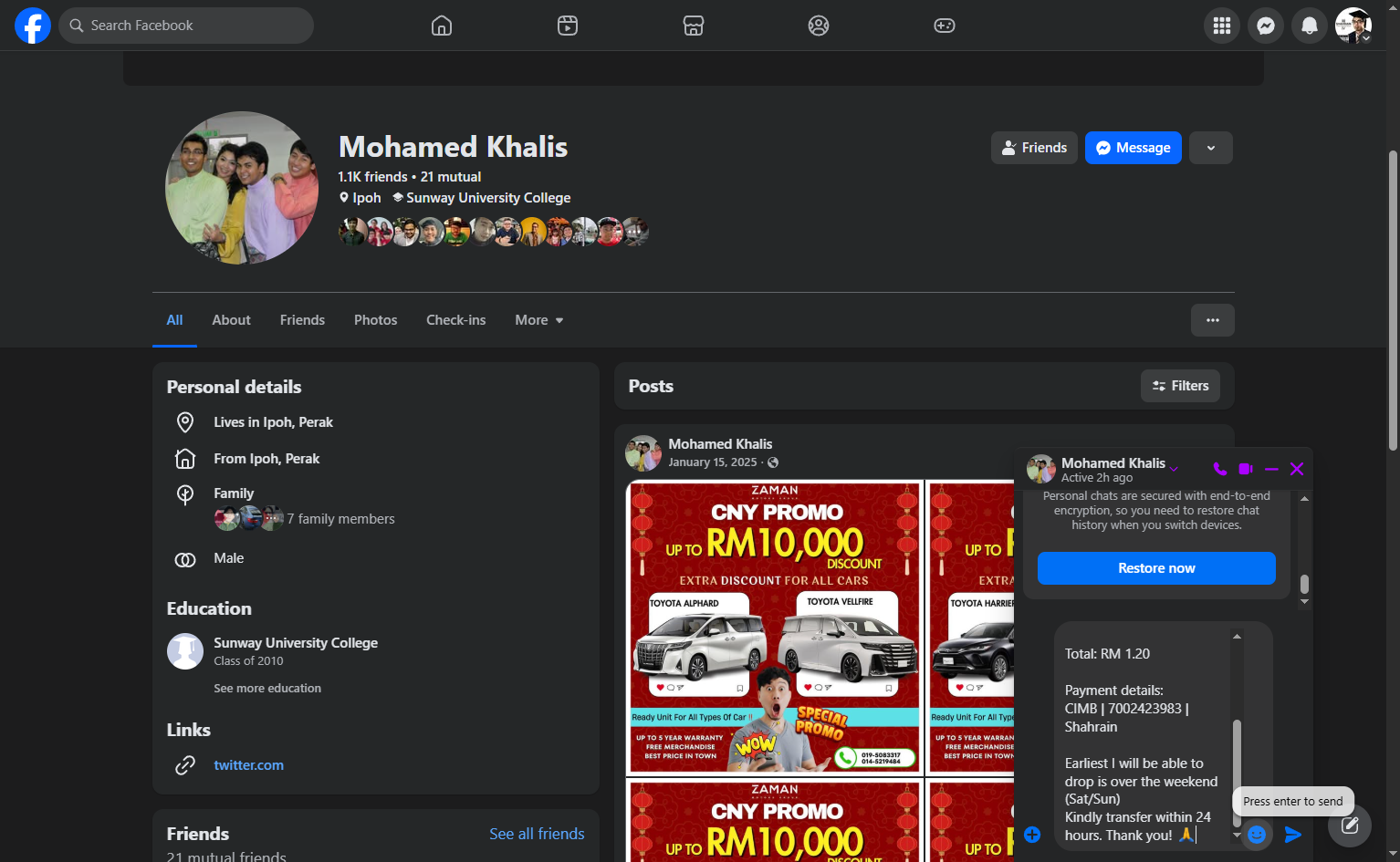Open the emoji picker in chat
Screen dimensions: 1400x862
1257,834
